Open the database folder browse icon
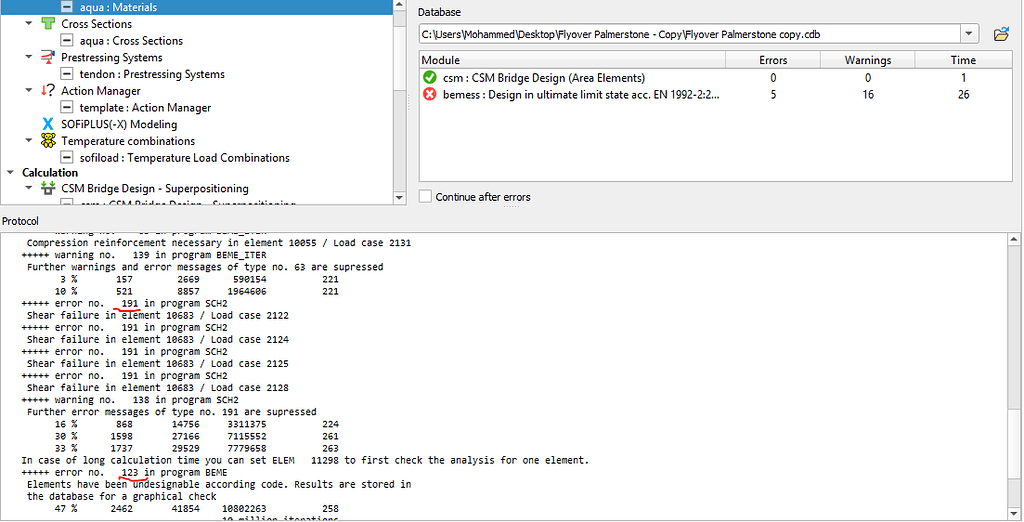 (1001, 35)
